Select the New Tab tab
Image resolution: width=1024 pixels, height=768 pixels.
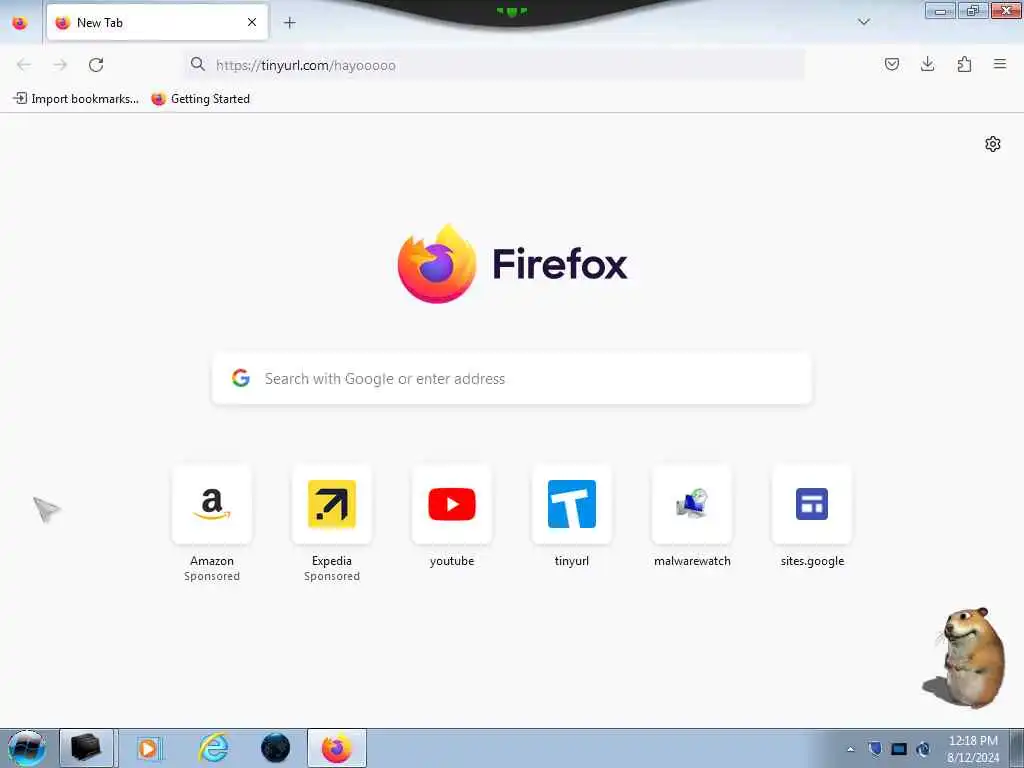(157, 22)
